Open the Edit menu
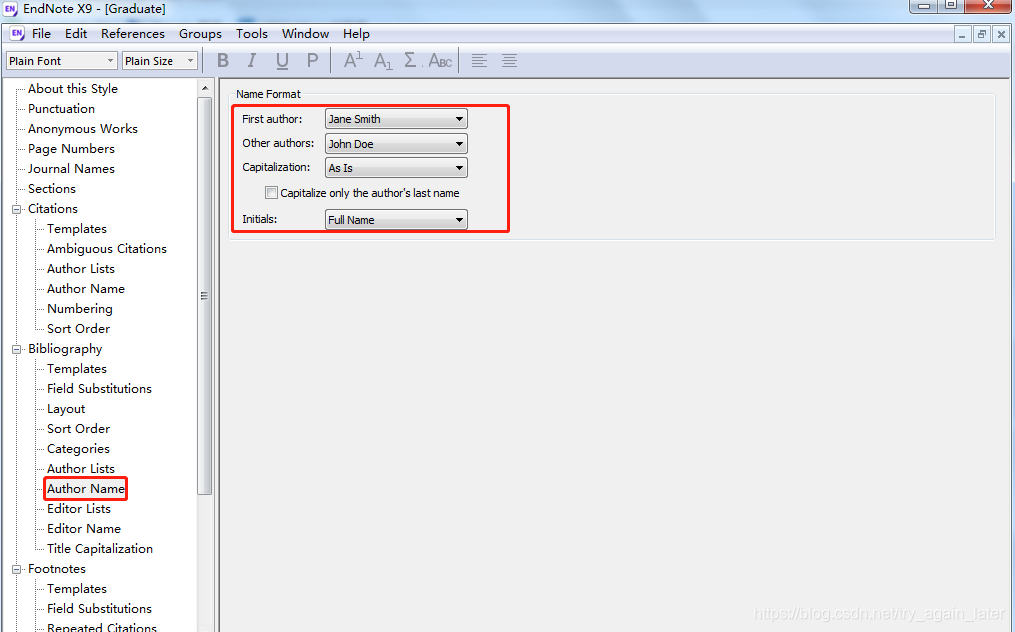This screenshot has height=632, width=1015. pyautogui.click(x=76, y=34)
